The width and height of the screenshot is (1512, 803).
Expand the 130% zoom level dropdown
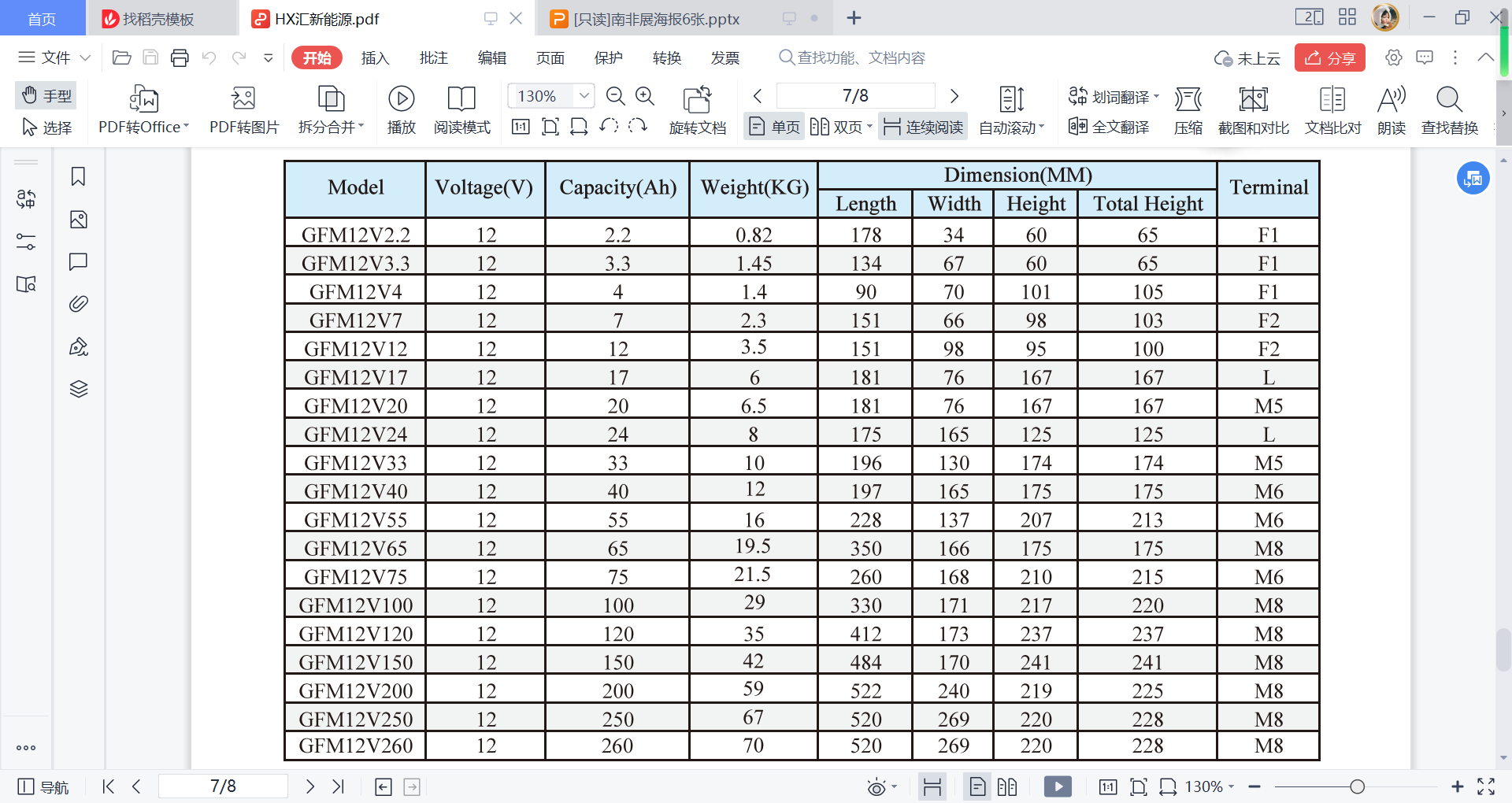coord(584,96)
